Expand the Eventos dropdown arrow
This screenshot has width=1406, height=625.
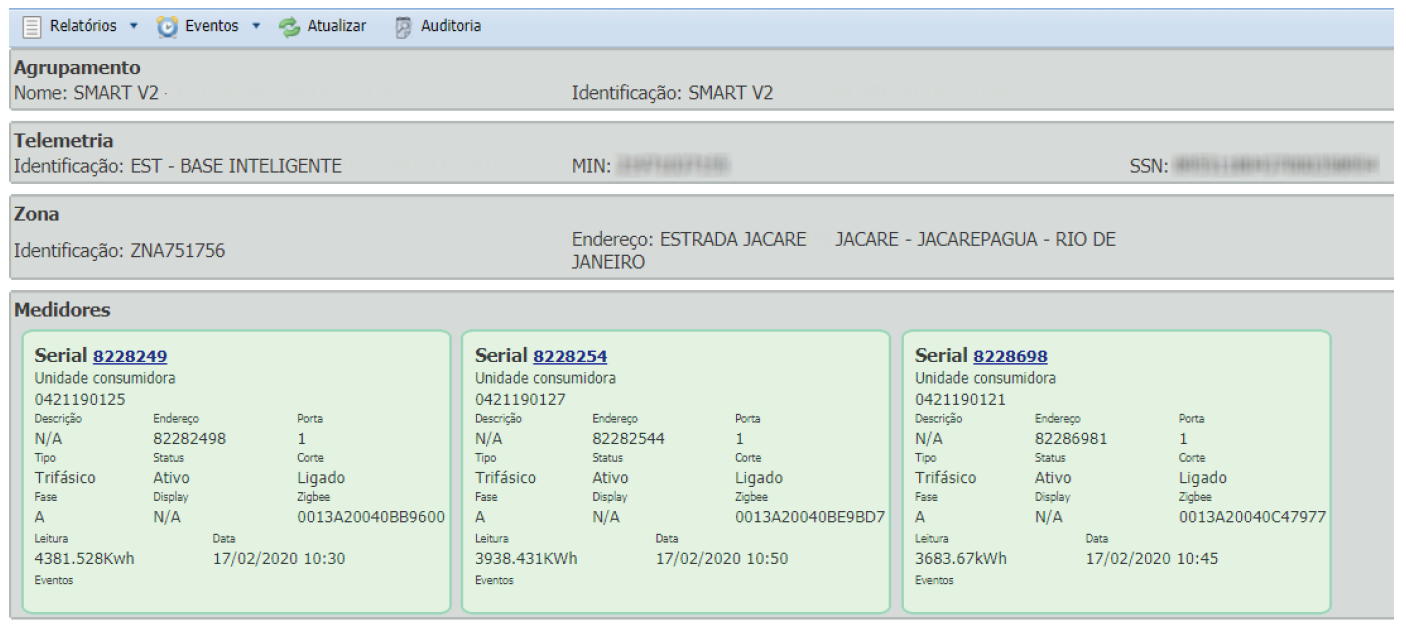(x=256, y=27)
